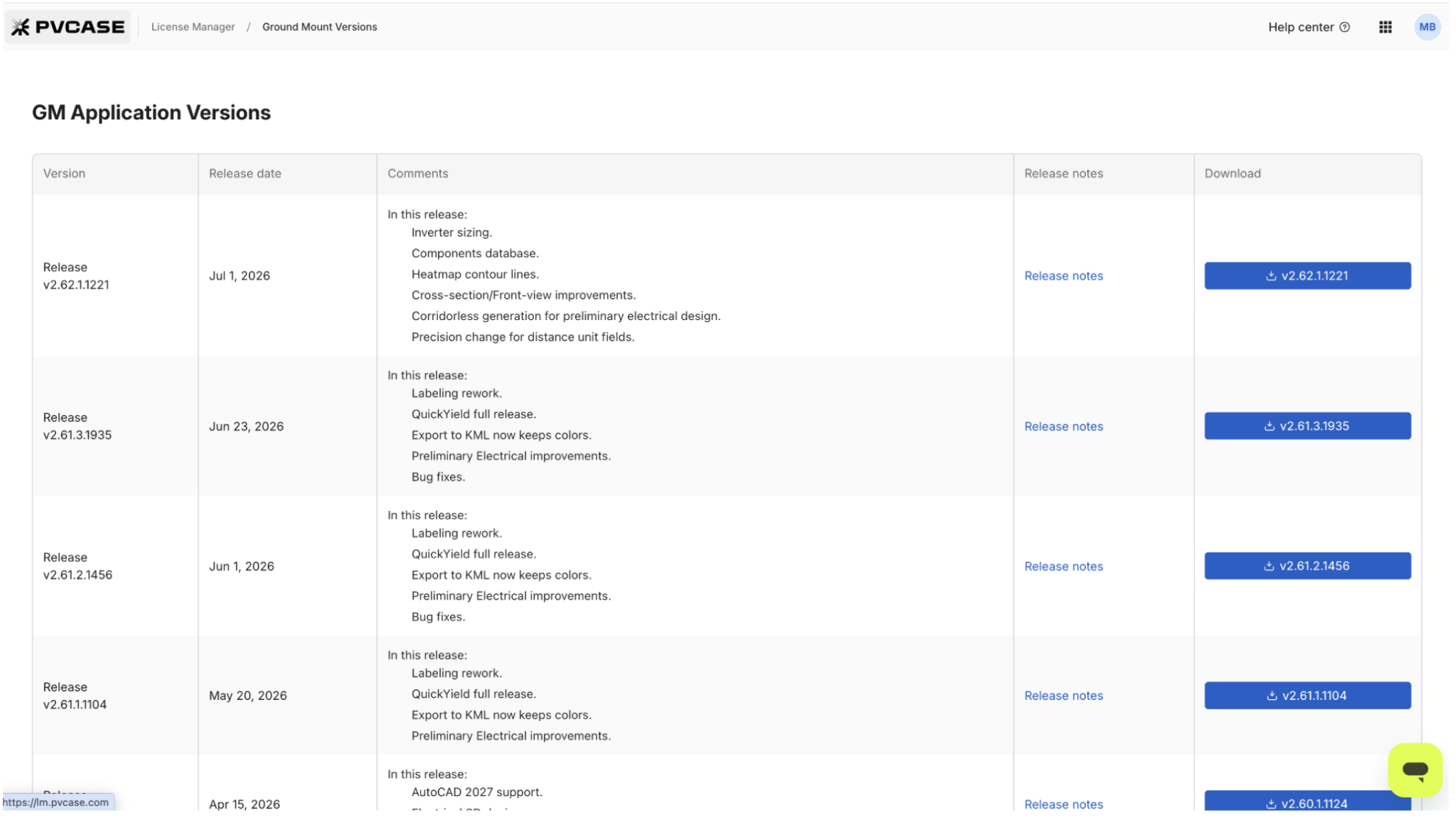
Task: Download version v2.60.1.1124
Action: [x=1307, y=801]
